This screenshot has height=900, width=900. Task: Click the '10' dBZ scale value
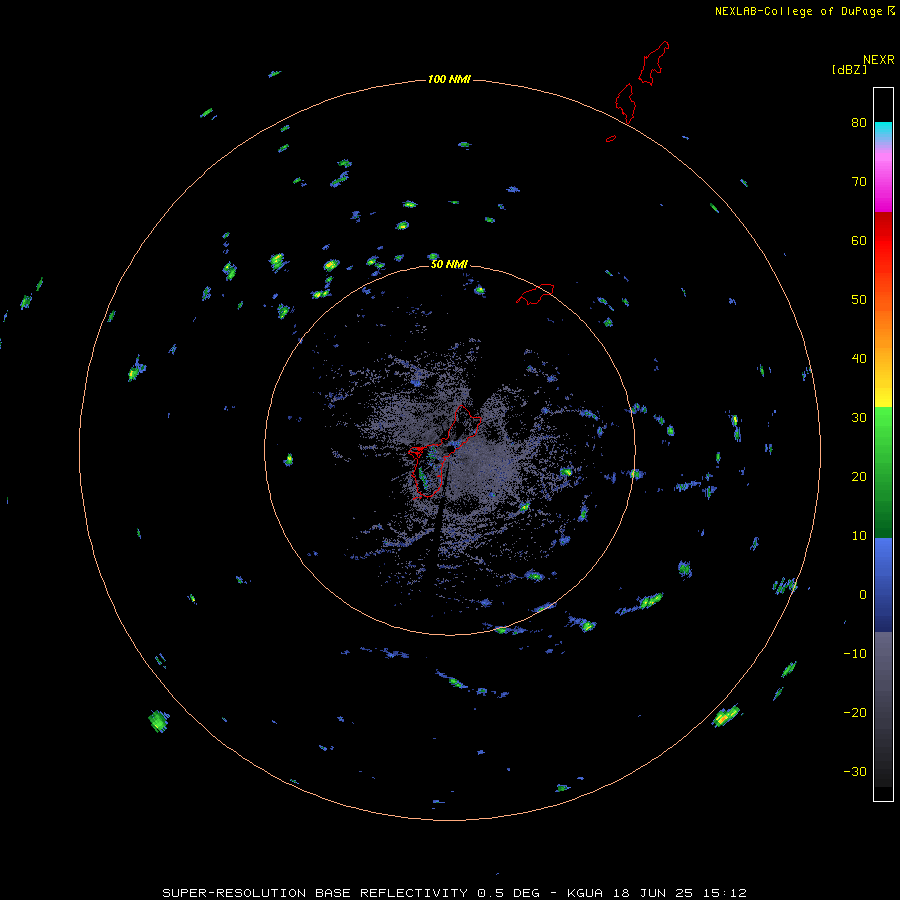pos(859,536)
